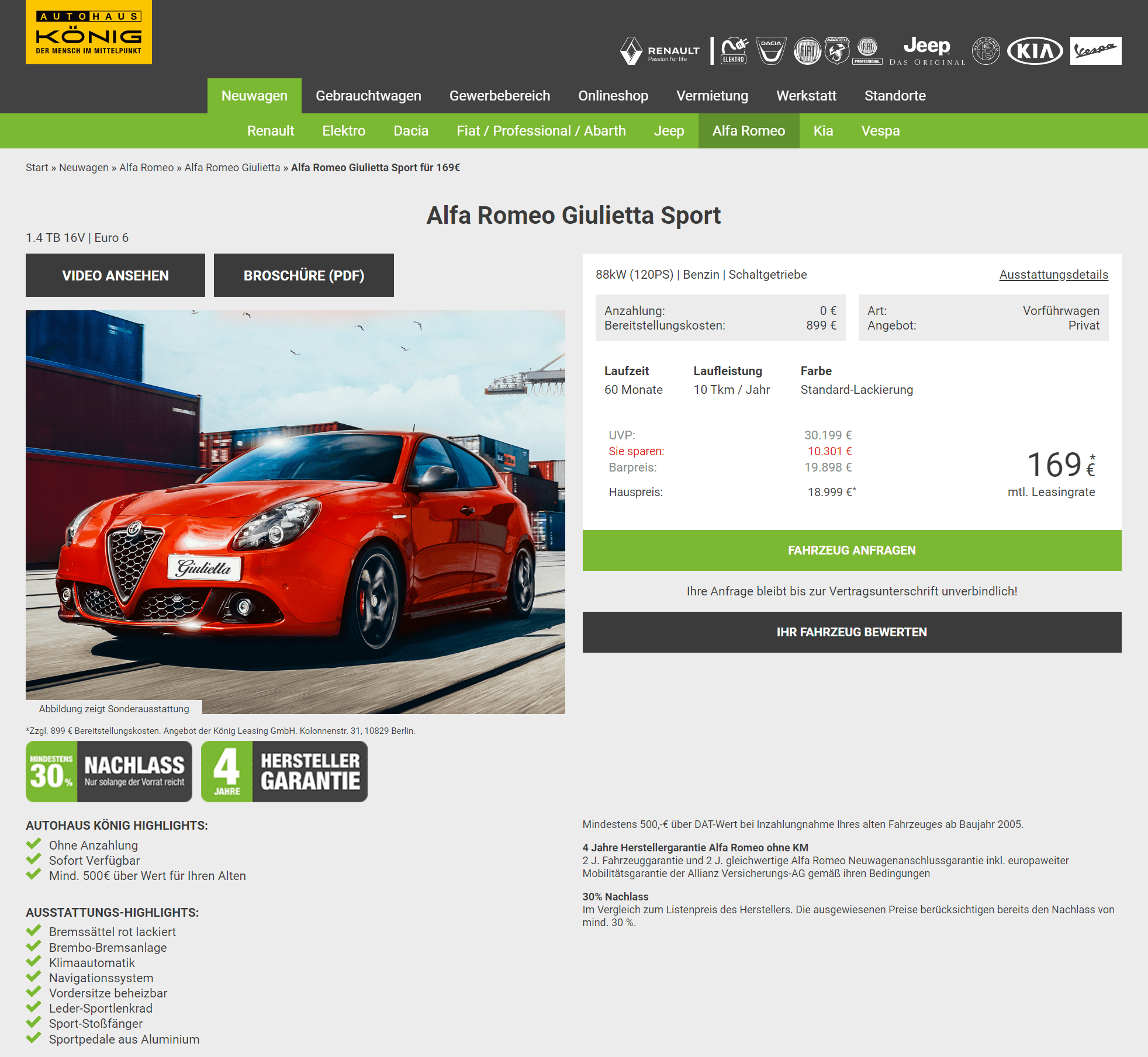Viewport: 1148px width, 1057px height.
Task: Click the Ohne Anzahlung highlight
Action: point(94,845)
